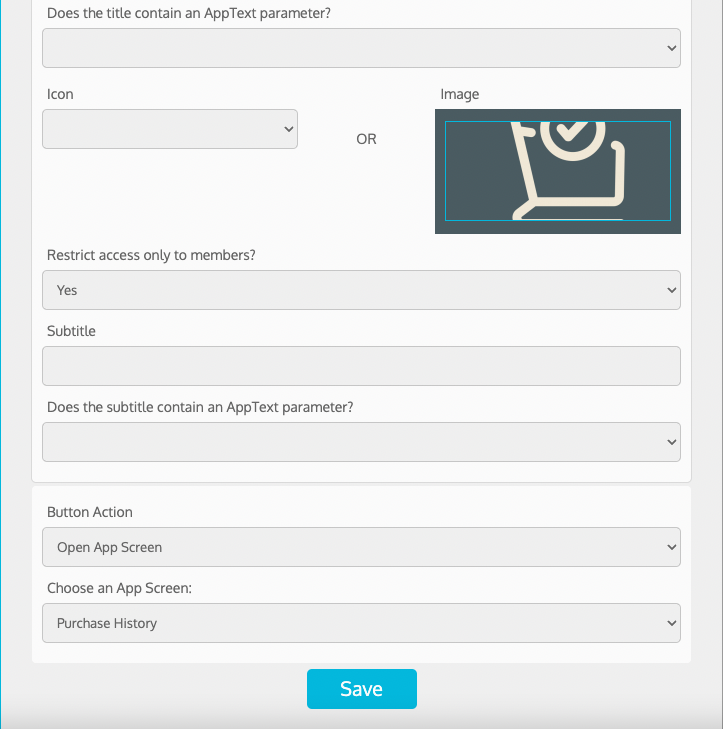The image size is (723, 729).
Task: Click the Restrict access only to members label
Action: click(x=151, y=255)
